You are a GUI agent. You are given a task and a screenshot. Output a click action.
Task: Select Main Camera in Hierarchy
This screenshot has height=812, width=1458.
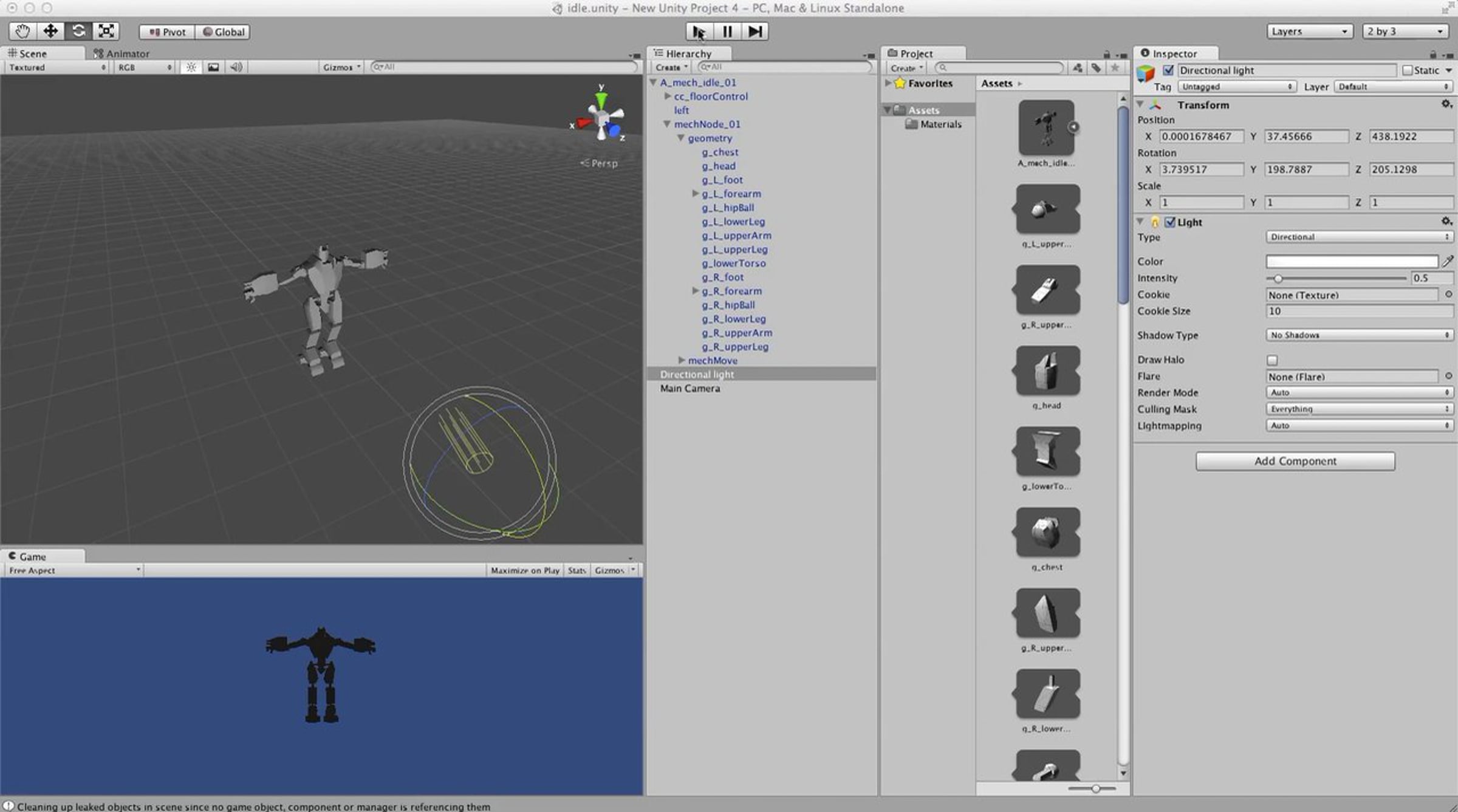[690, 388]
